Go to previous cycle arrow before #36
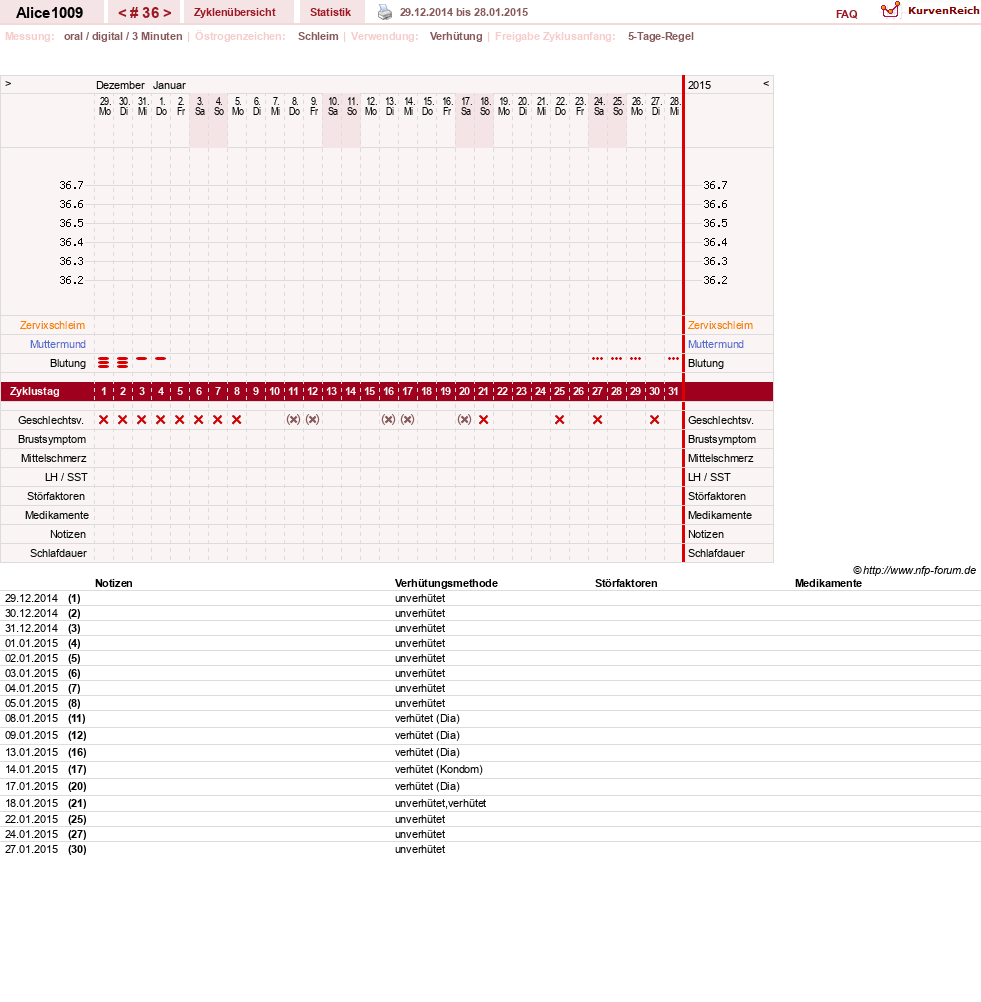This screenshot has height=1002, width=981. 122,13
